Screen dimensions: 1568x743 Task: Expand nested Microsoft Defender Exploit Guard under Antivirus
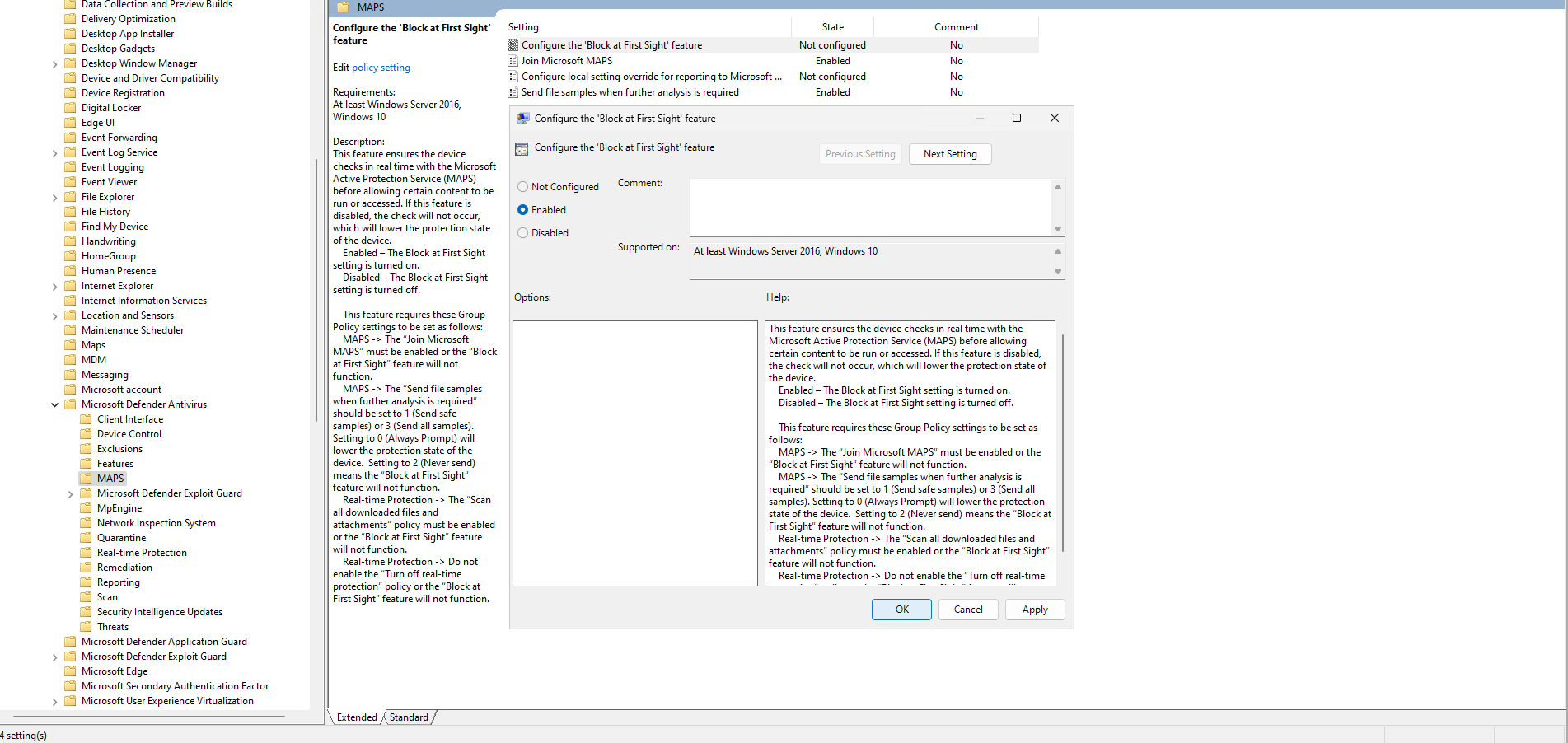click(71, 494)
